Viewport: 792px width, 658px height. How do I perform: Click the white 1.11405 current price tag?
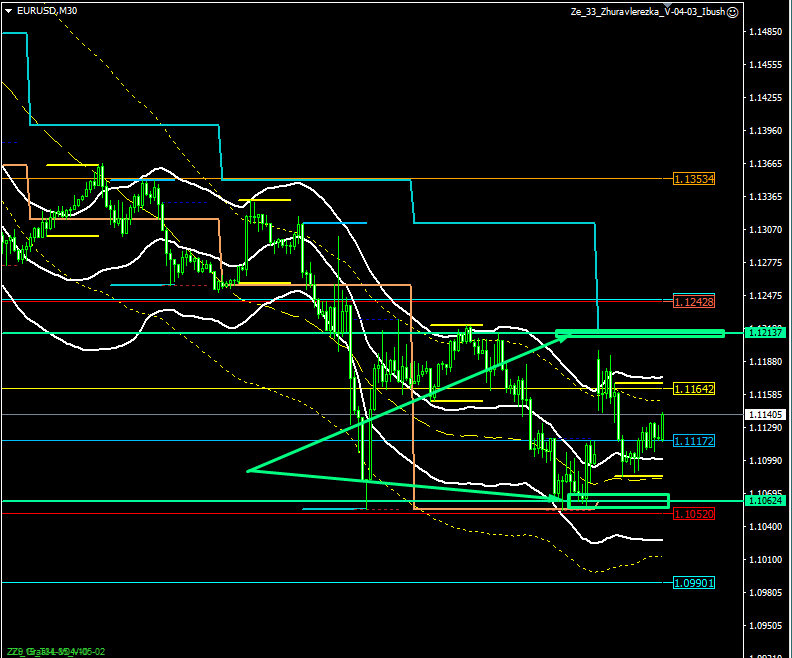click(x=765, y=414)
